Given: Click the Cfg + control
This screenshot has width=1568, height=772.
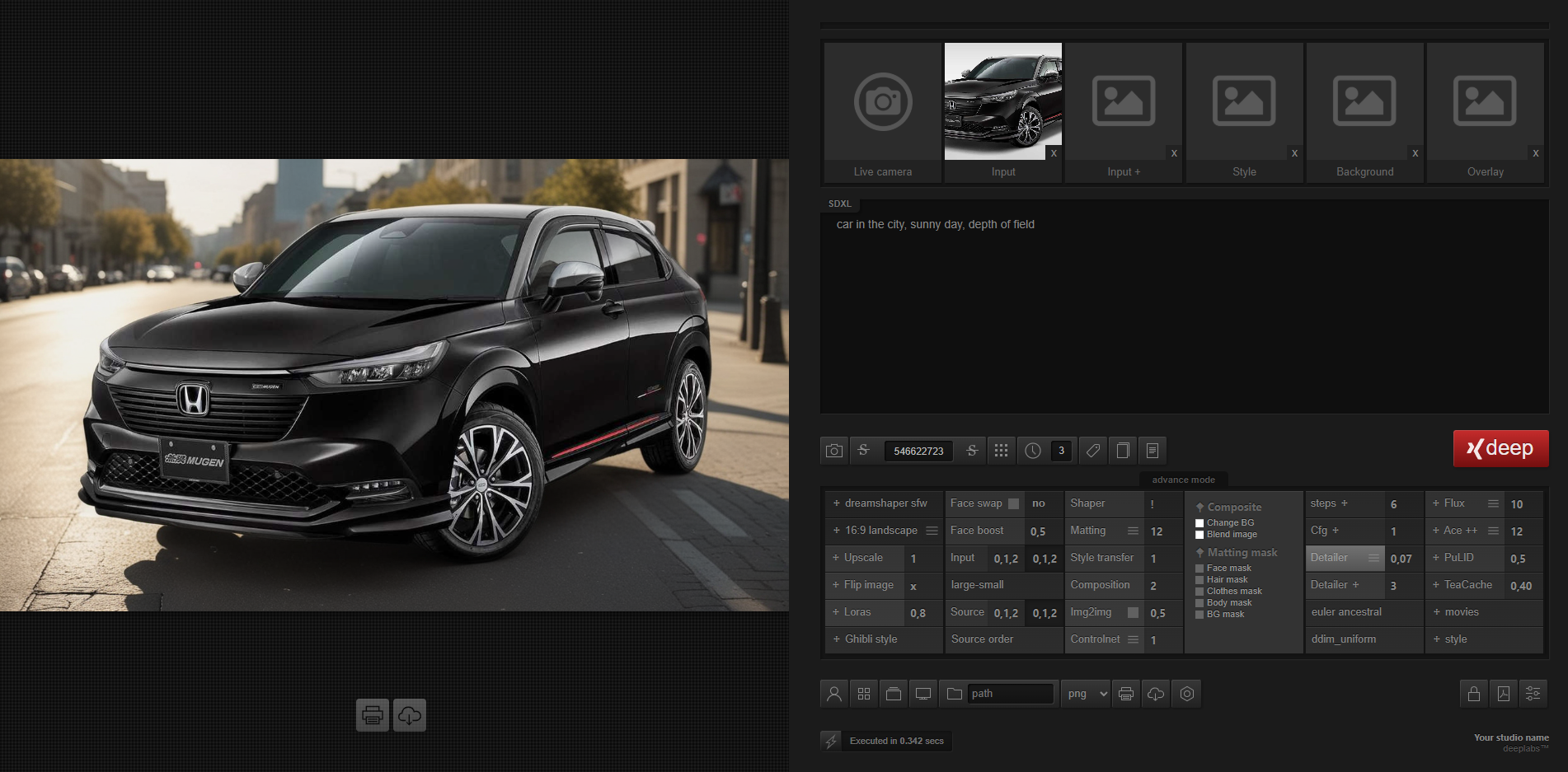Looking at the screenshot, I should (1345, 531).
